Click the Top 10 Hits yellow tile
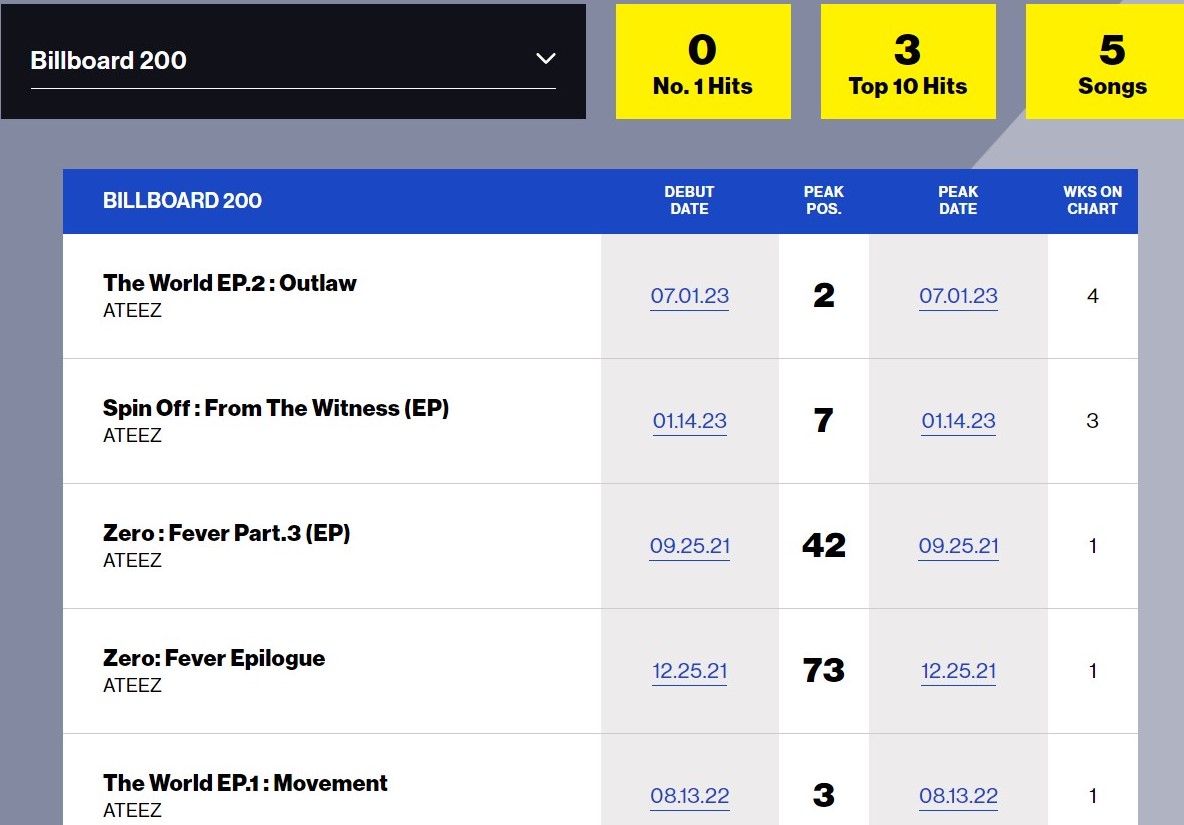The image size is (1184, 825). pyautogui.click(x=908, y=61)
